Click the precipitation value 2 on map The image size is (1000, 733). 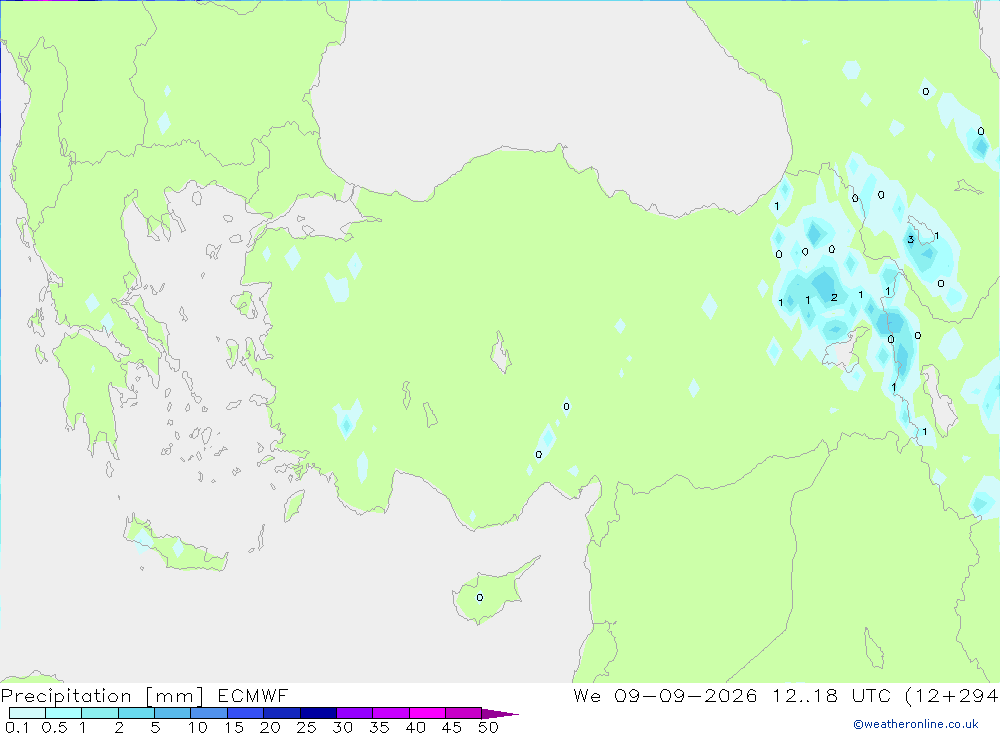(x=834, y=297)
